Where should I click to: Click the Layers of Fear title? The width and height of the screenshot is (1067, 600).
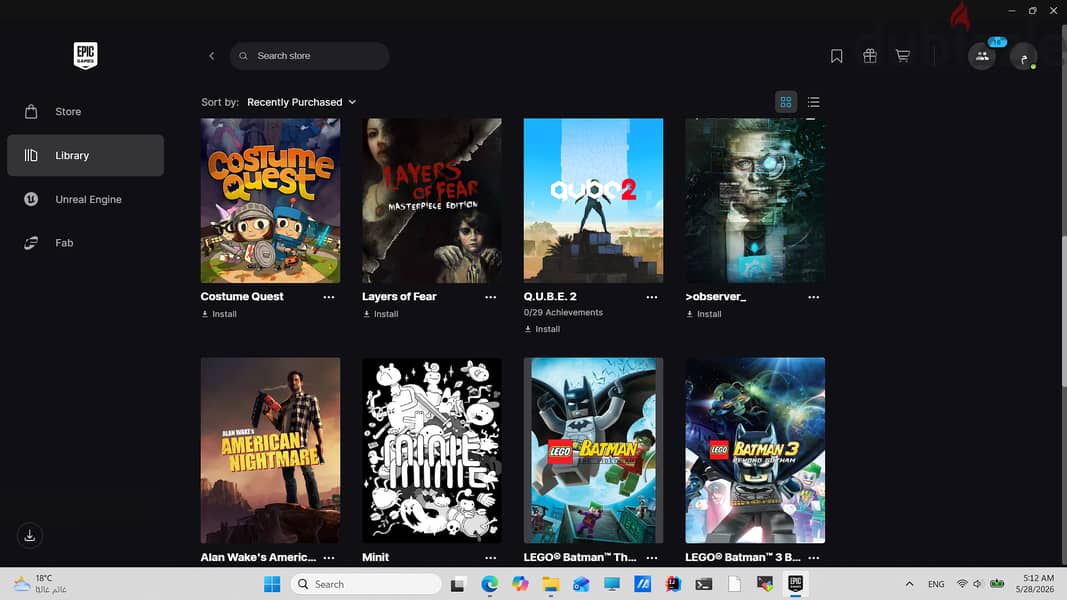coord(399,297)
